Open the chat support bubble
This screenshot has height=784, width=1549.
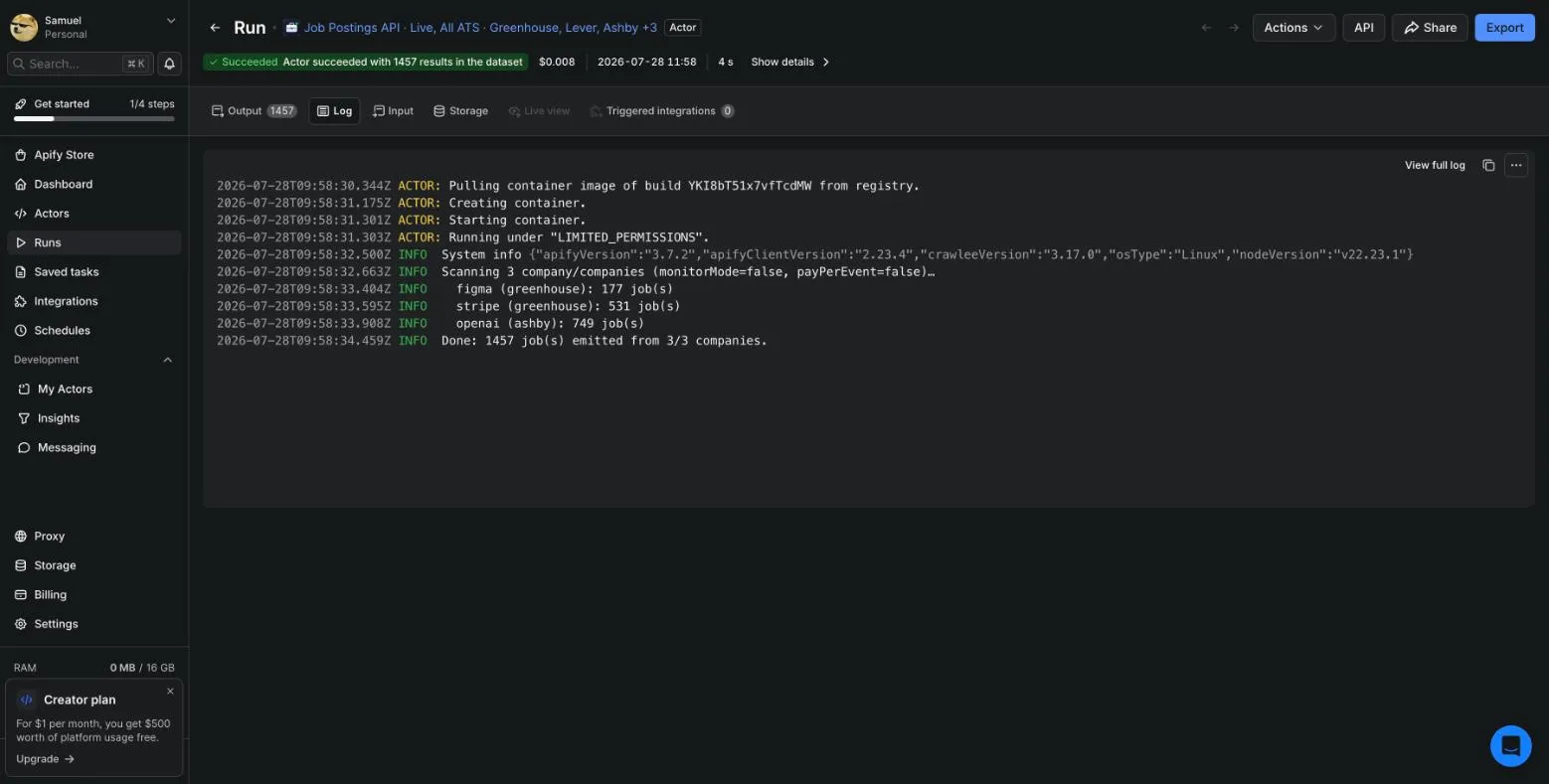tap(1510, 746)
